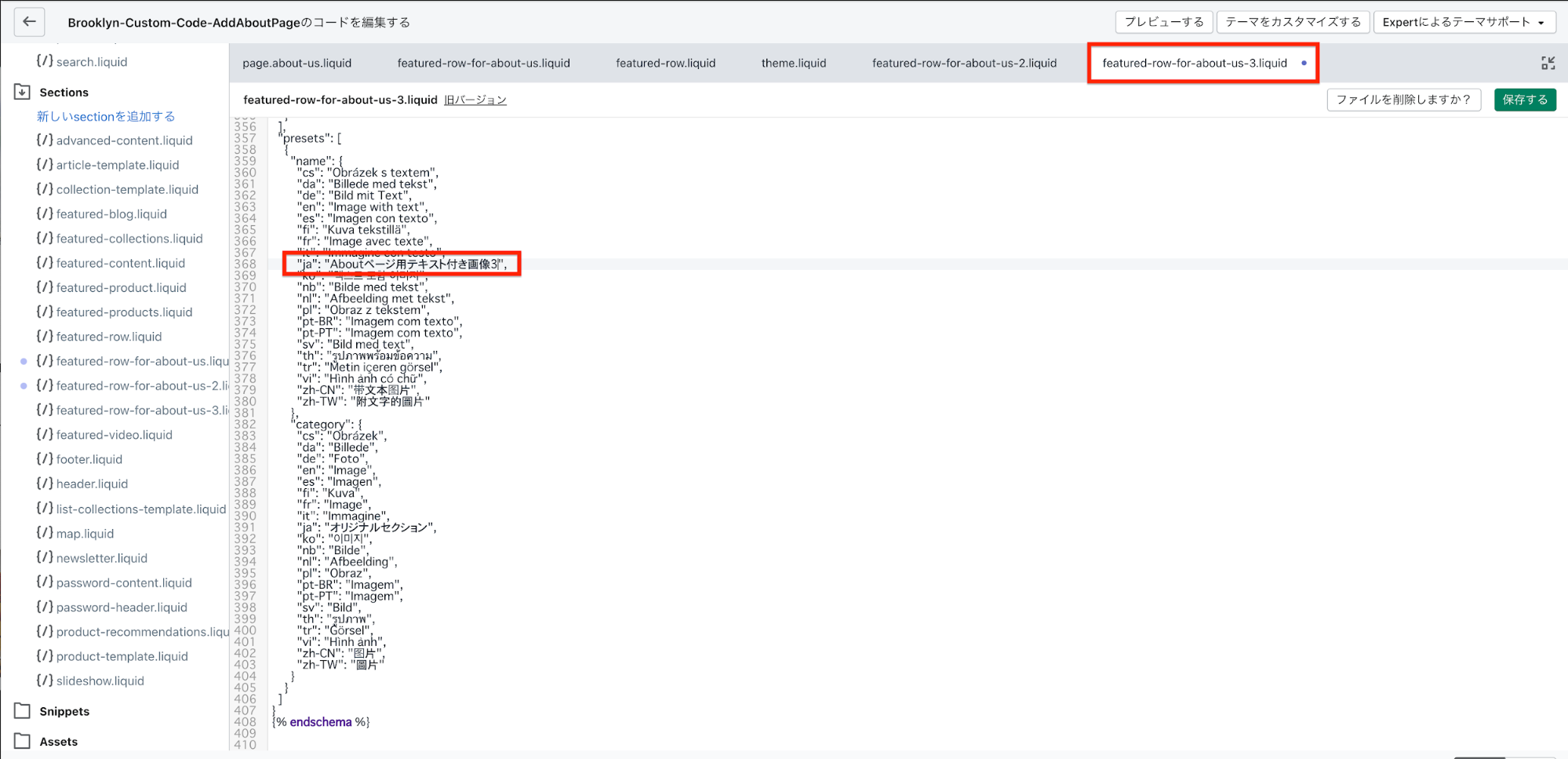Switch to page.about-us.liquid tab
The width and height of the screenshot is (1568, 759).
coord(297,64)
